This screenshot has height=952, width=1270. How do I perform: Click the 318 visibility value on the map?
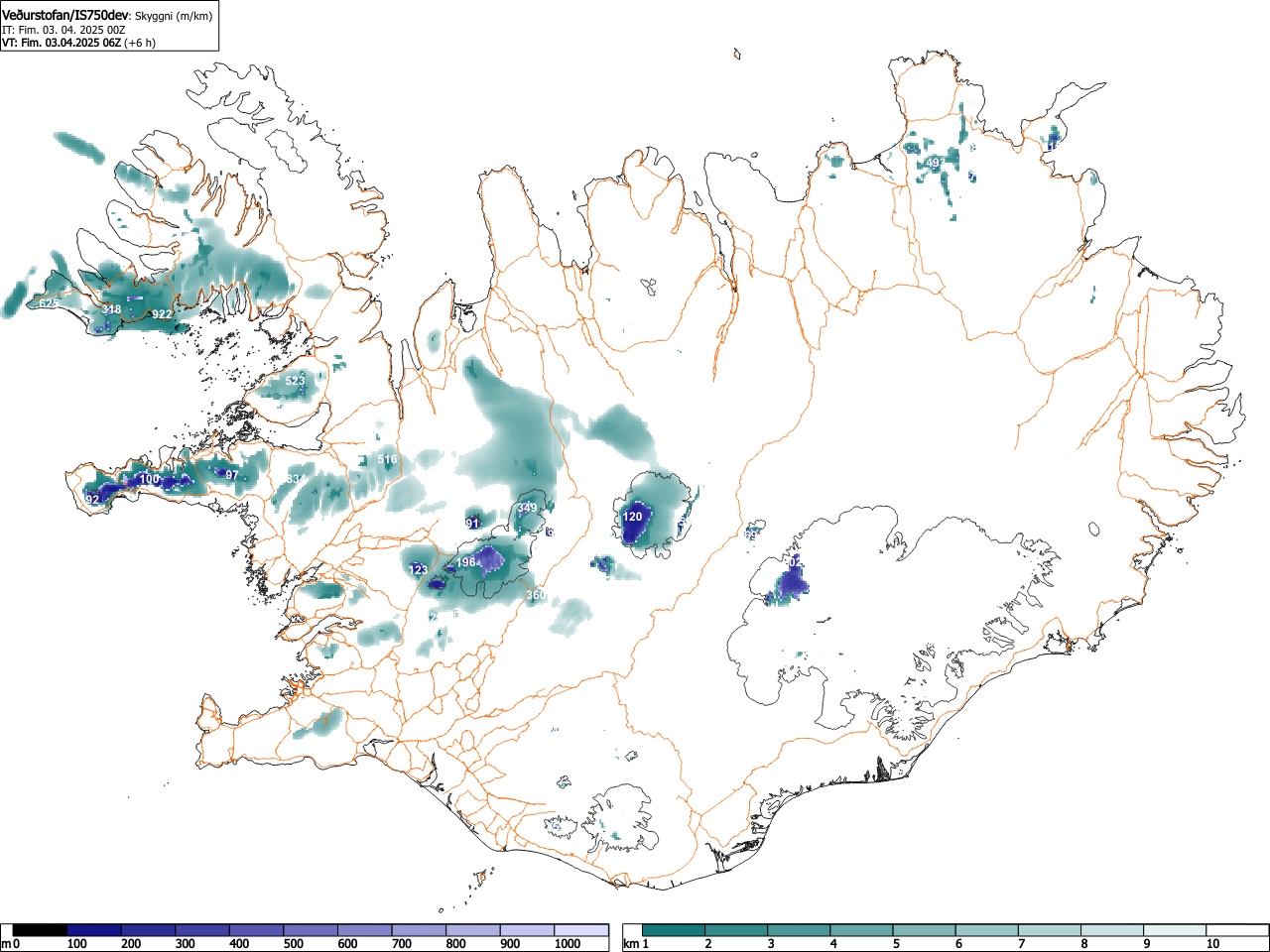[x=112, y=309]
